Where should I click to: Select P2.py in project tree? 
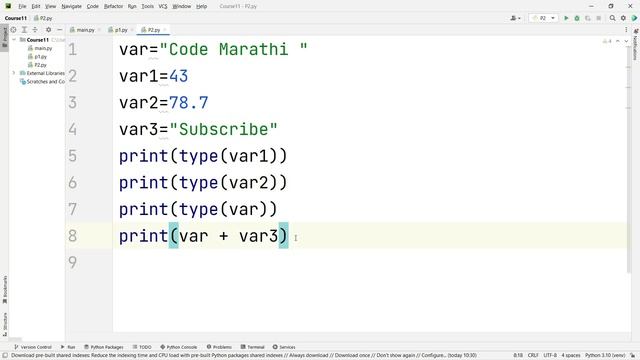[x=37, y=65]
